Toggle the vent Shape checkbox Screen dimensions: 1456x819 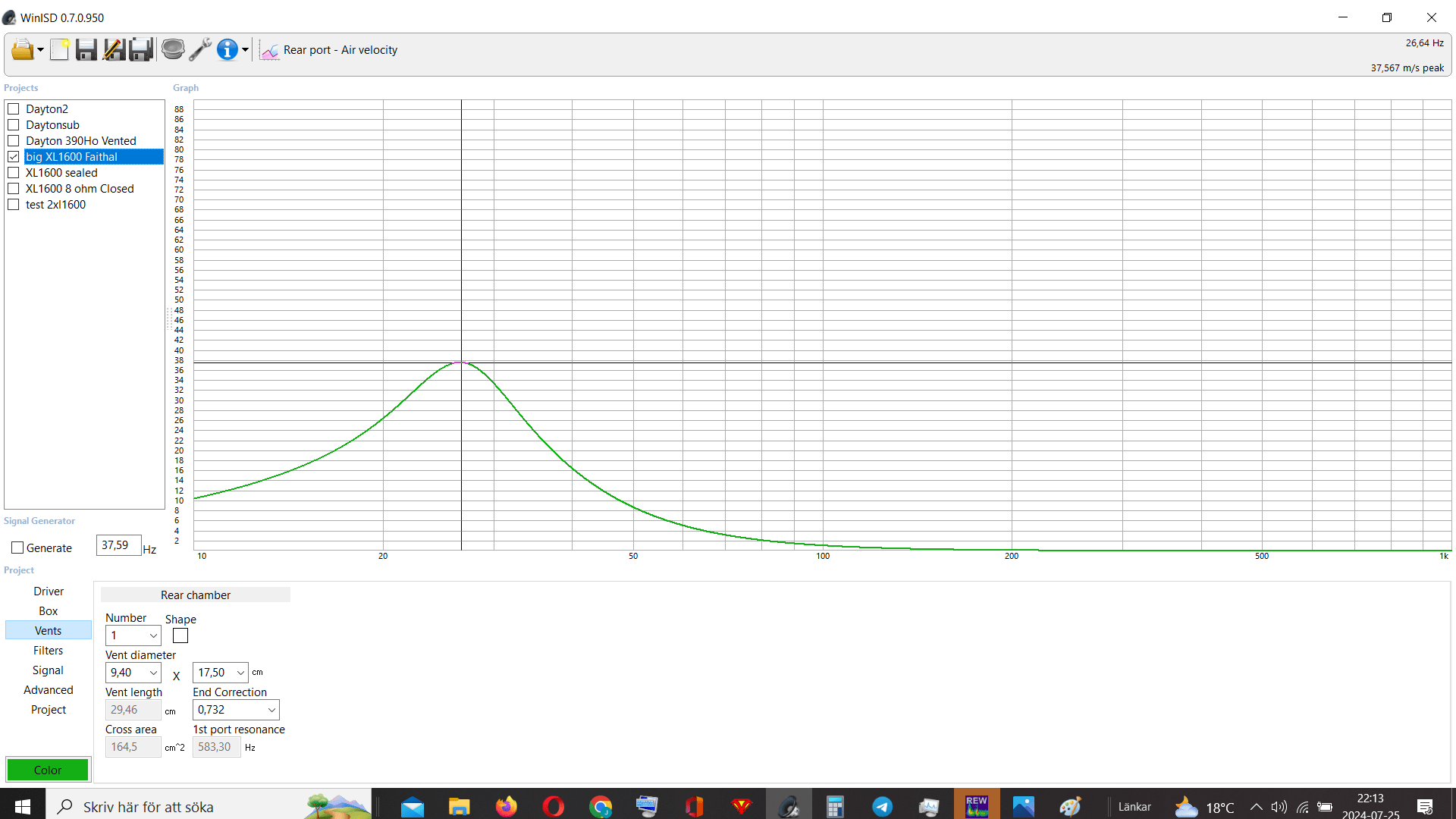[180, 635]
